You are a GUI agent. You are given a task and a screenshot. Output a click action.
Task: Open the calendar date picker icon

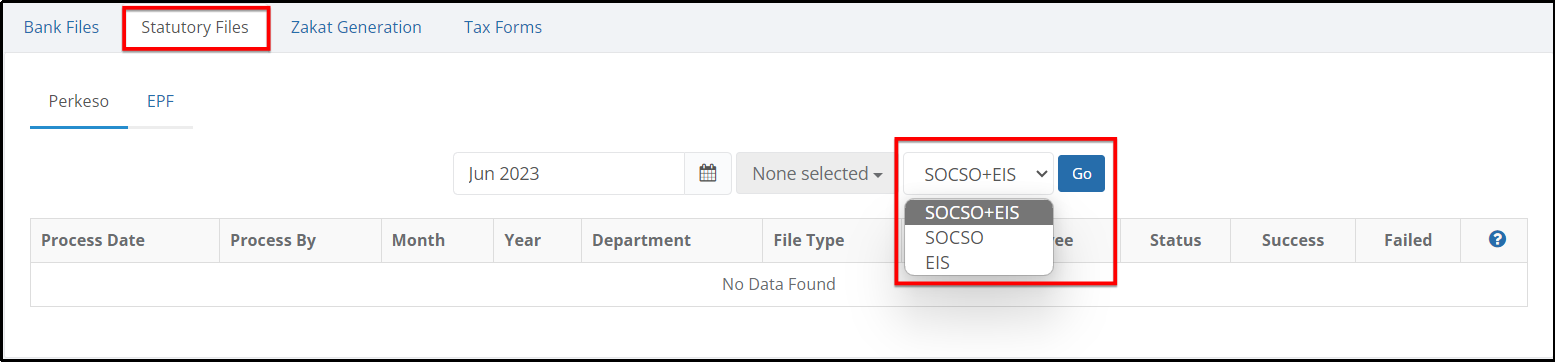(x=708, y=173)
